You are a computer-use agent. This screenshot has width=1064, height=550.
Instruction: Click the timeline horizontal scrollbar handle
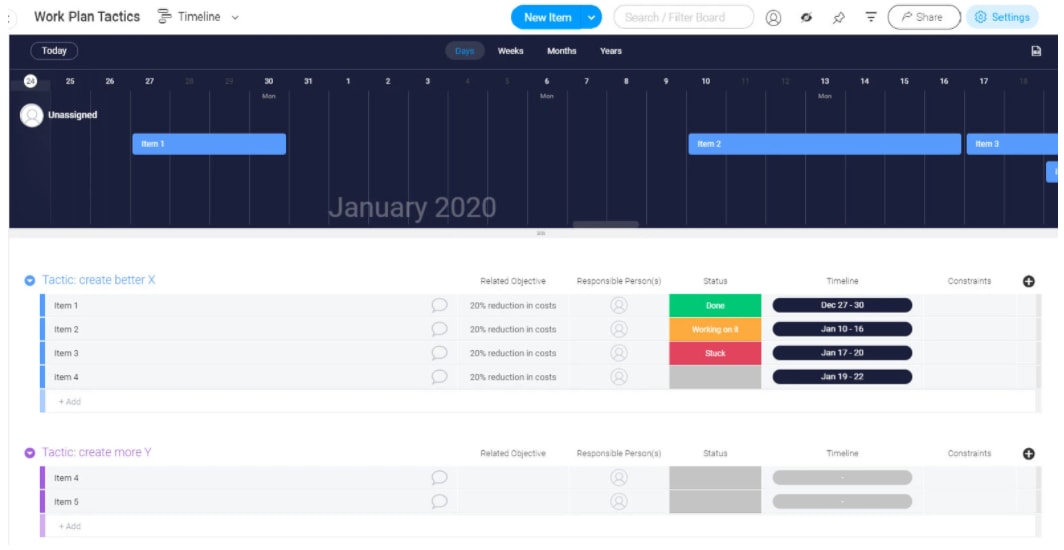[605, 224]
